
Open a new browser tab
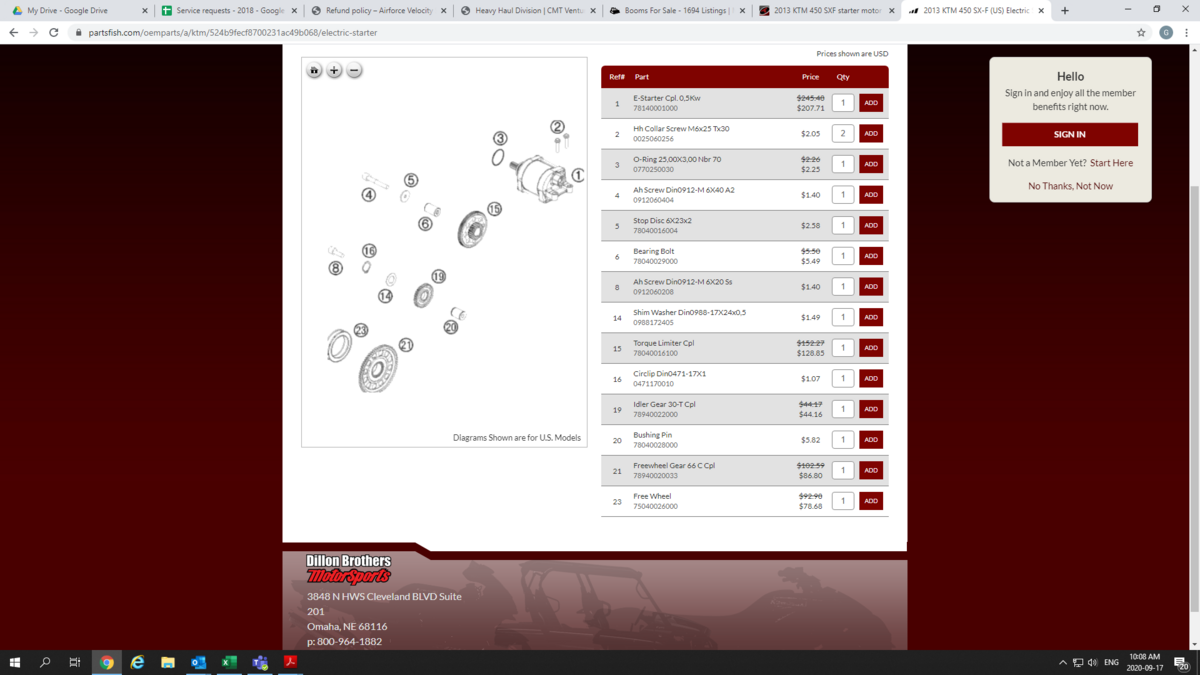point(1065,11)
